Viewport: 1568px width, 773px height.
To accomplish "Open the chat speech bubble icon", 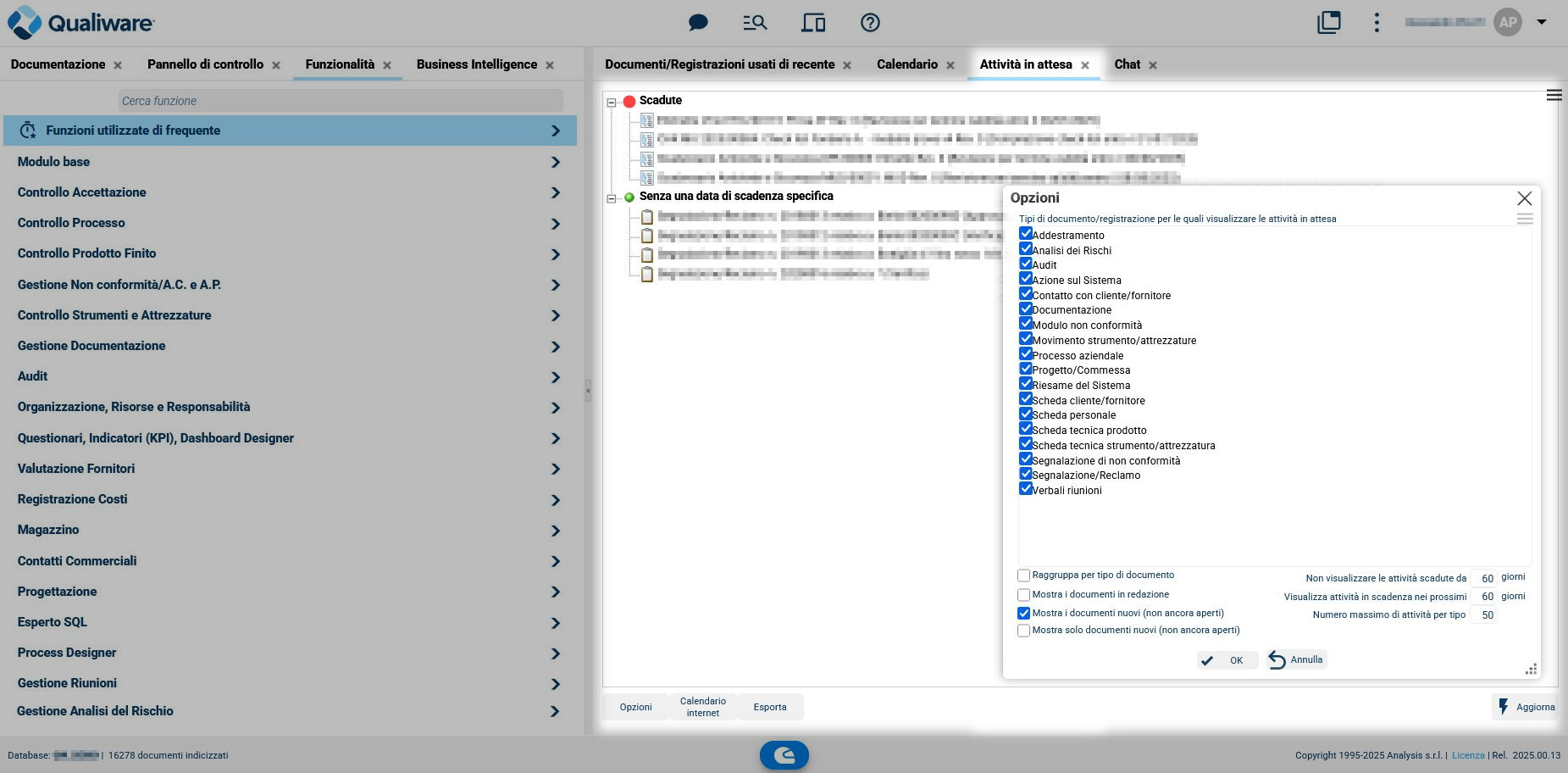I will tap(698, 23).
